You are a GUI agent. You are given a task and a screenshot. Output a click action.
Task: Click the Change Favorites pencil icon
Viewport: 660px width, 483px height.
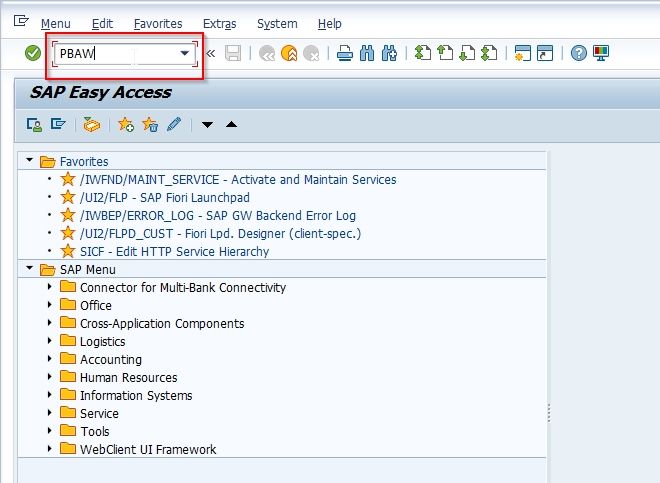pos(174,124)
